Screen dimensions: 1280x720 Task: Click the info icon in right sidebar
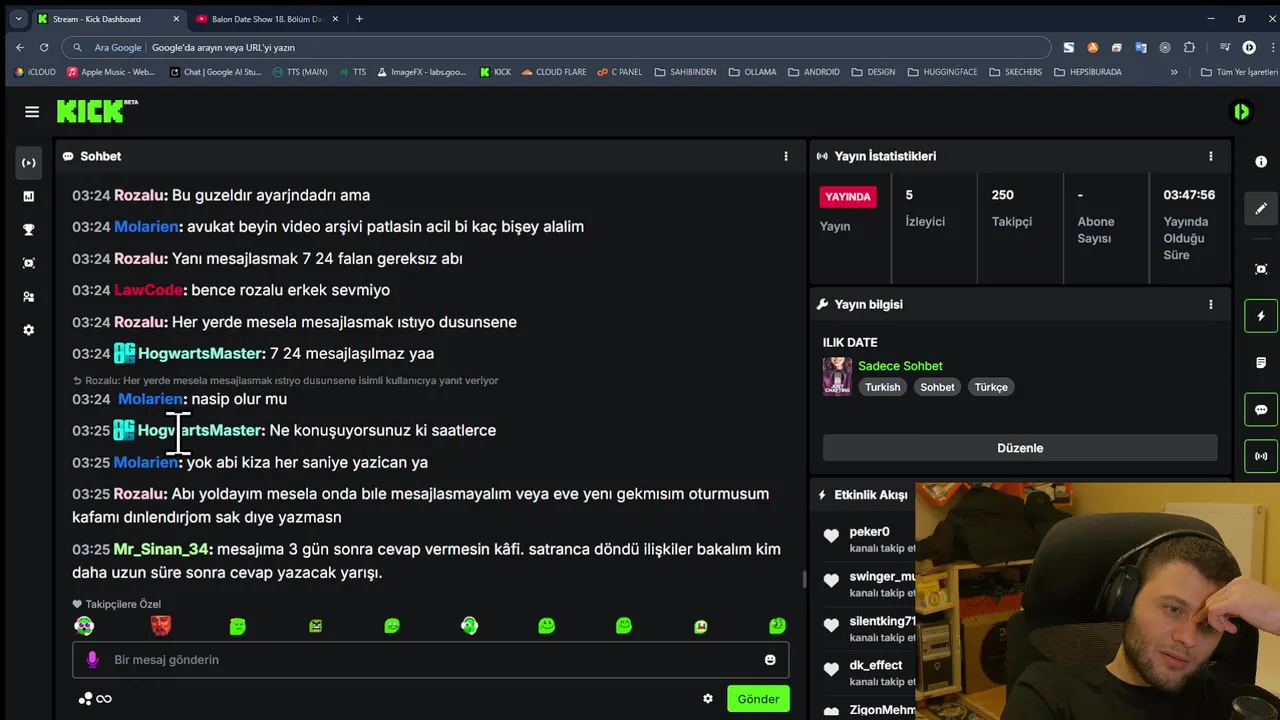[x=1261, y=162]
